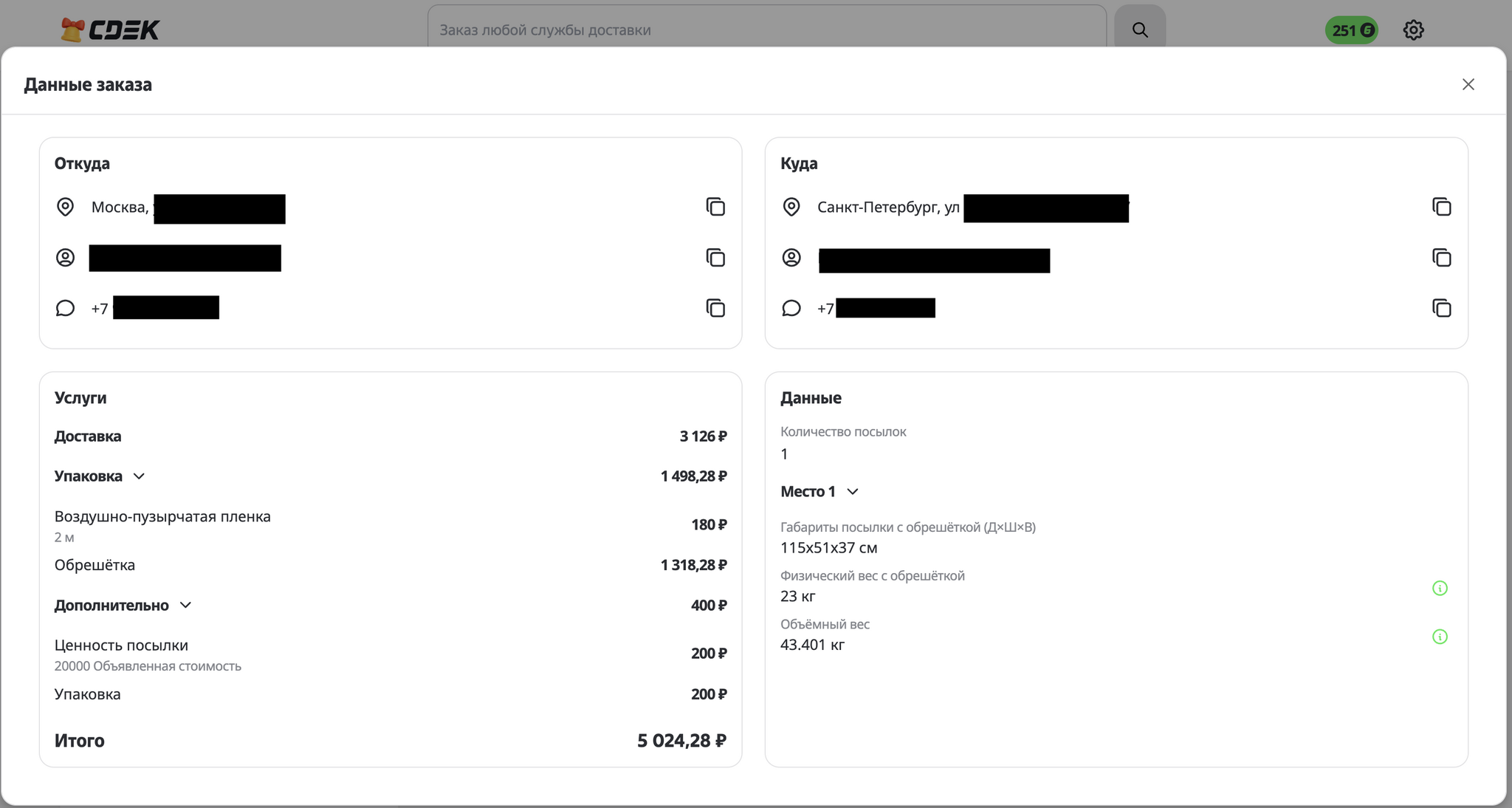Click the sender location pin icon

(65, 207)
